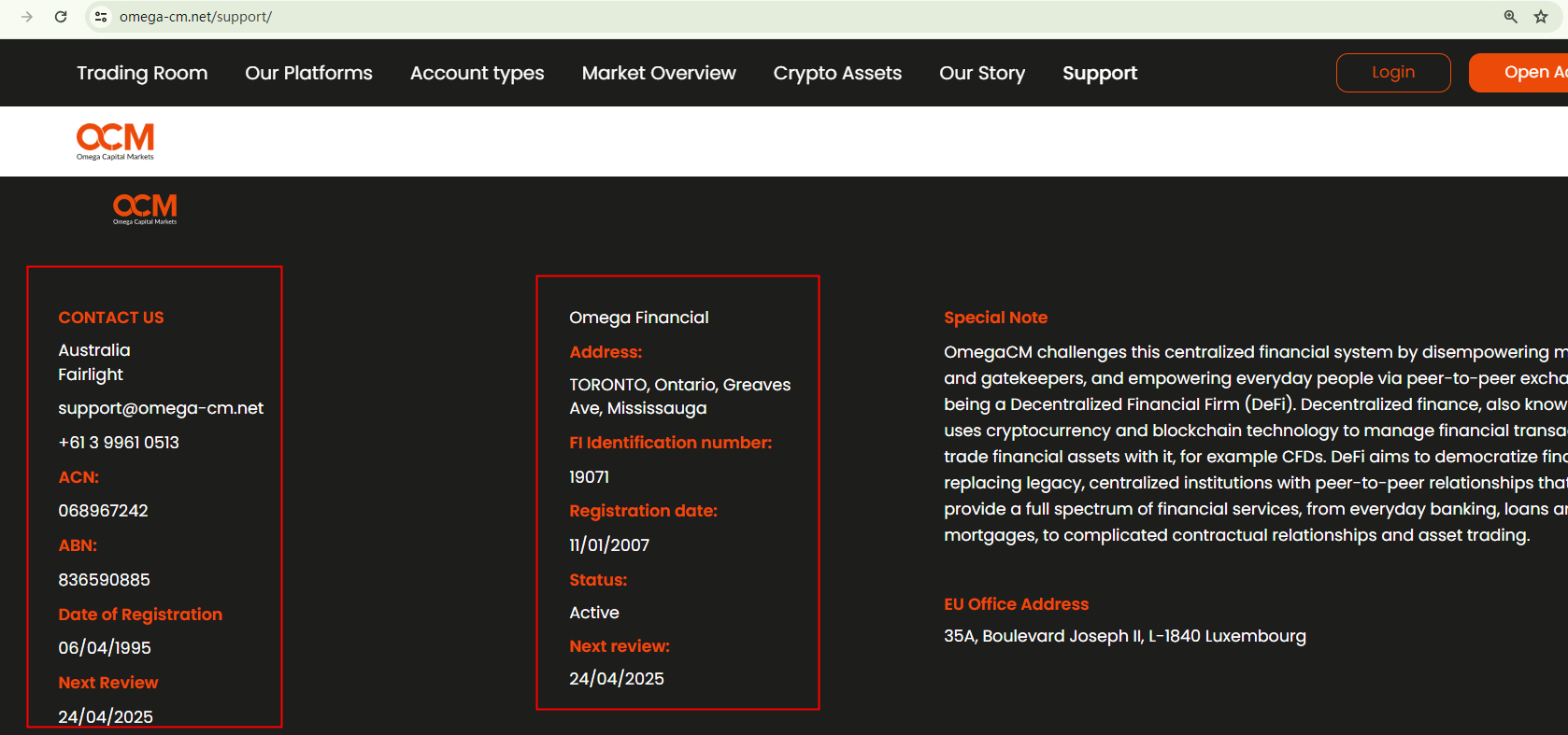Select the Support menu item
Screen dimensions: 1568x735
click(1100, 73)
